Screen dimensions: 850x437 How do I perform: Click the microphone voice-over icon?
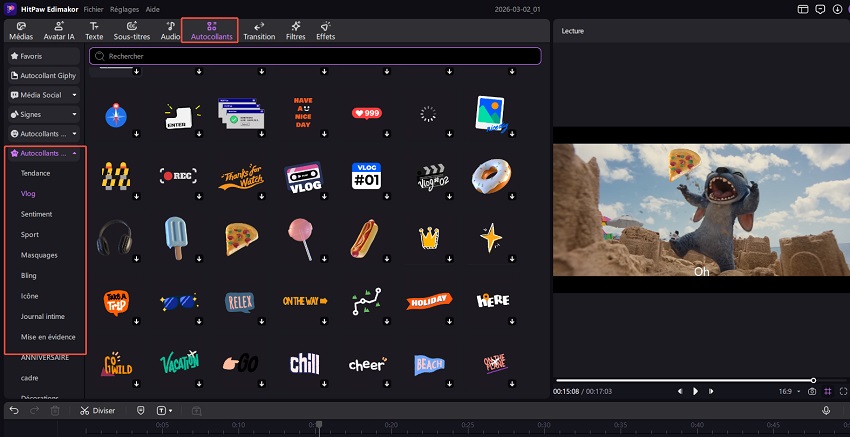tap(826, 410)
